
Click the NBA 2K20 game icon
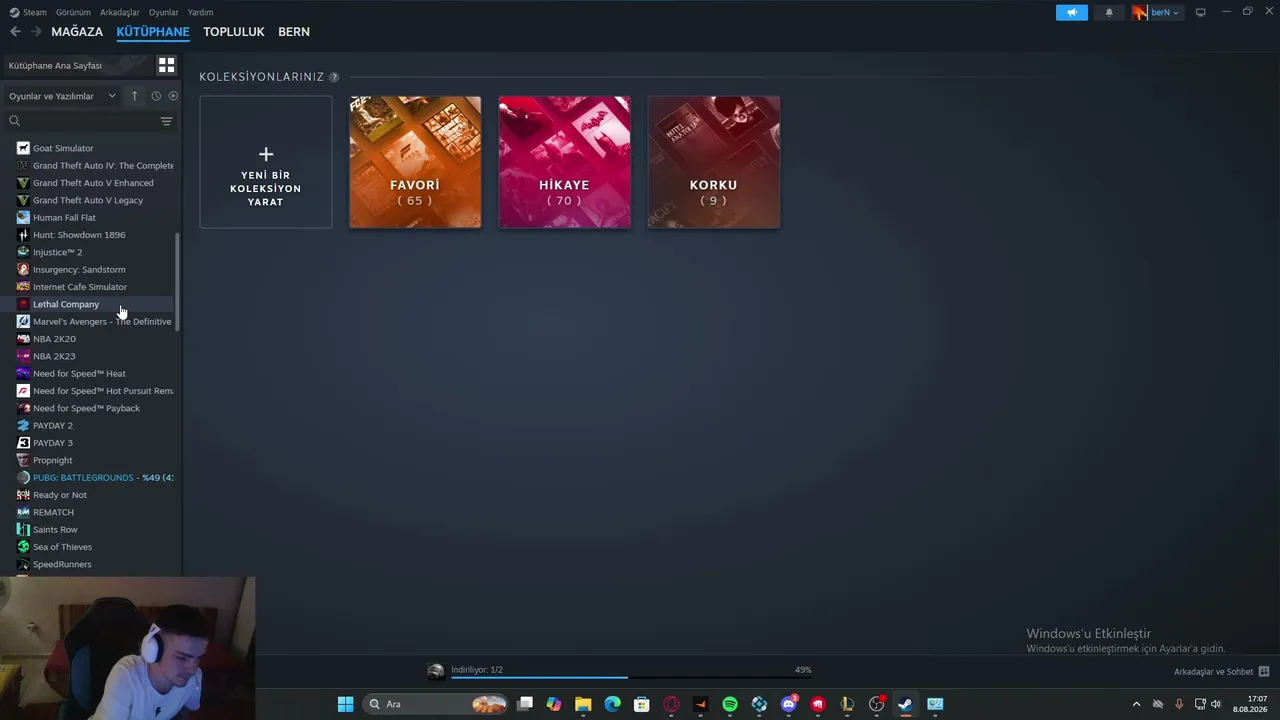[23, 339]
